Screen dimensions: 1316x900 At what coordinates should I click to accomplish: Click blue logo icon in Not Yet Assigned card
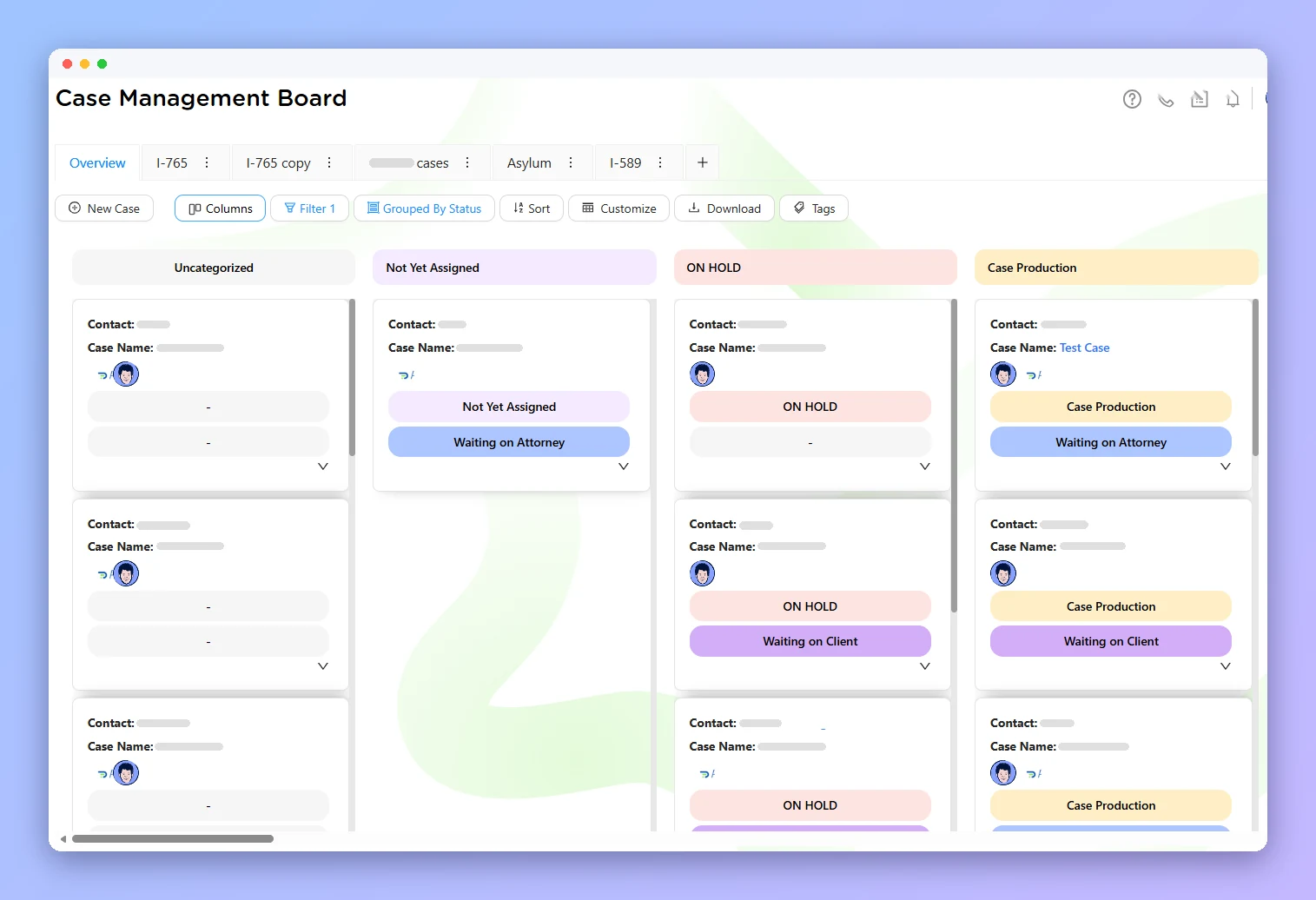click(x=406, y=375)
